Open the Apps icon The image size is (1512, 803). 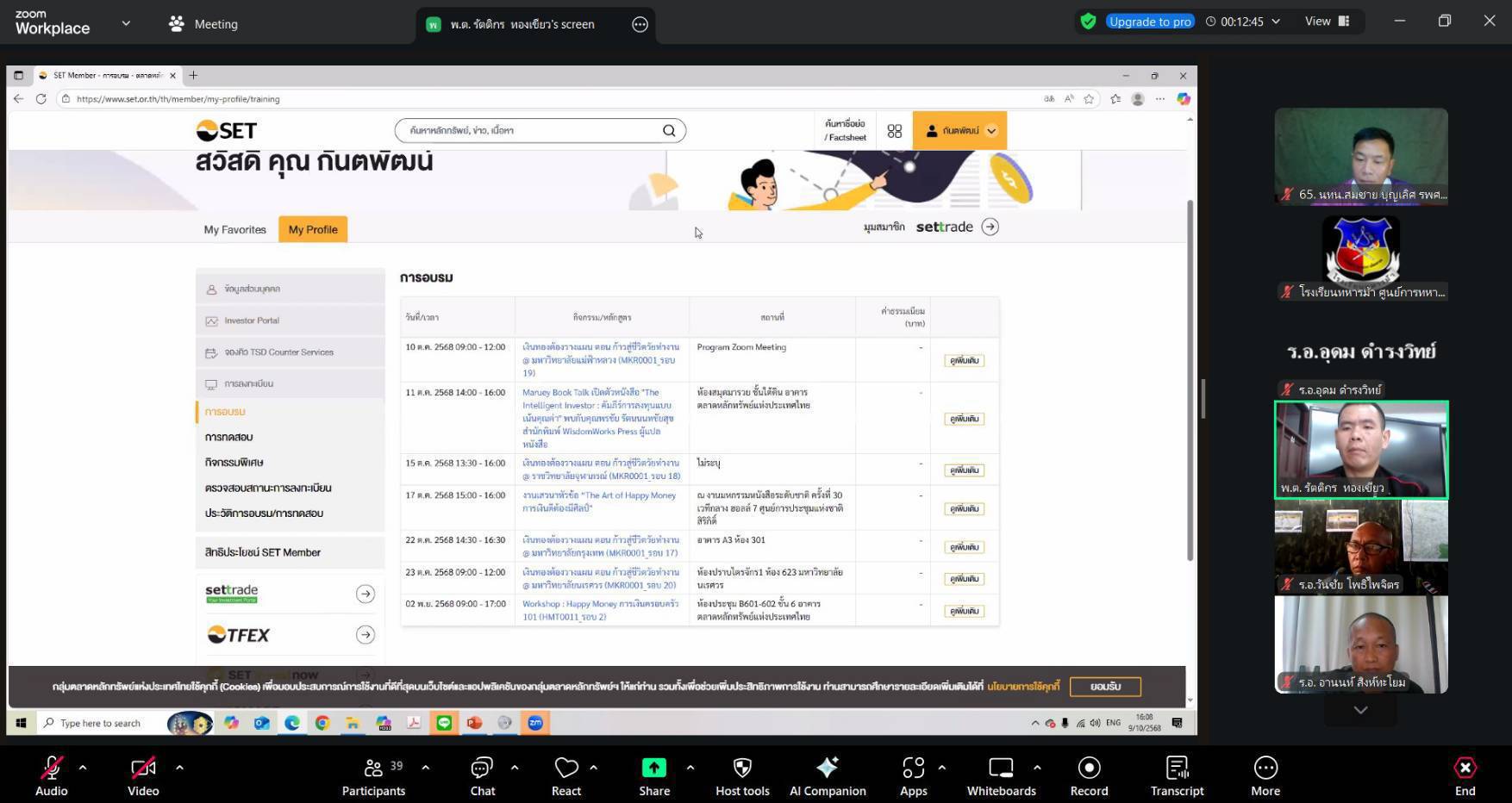point(913,768)
